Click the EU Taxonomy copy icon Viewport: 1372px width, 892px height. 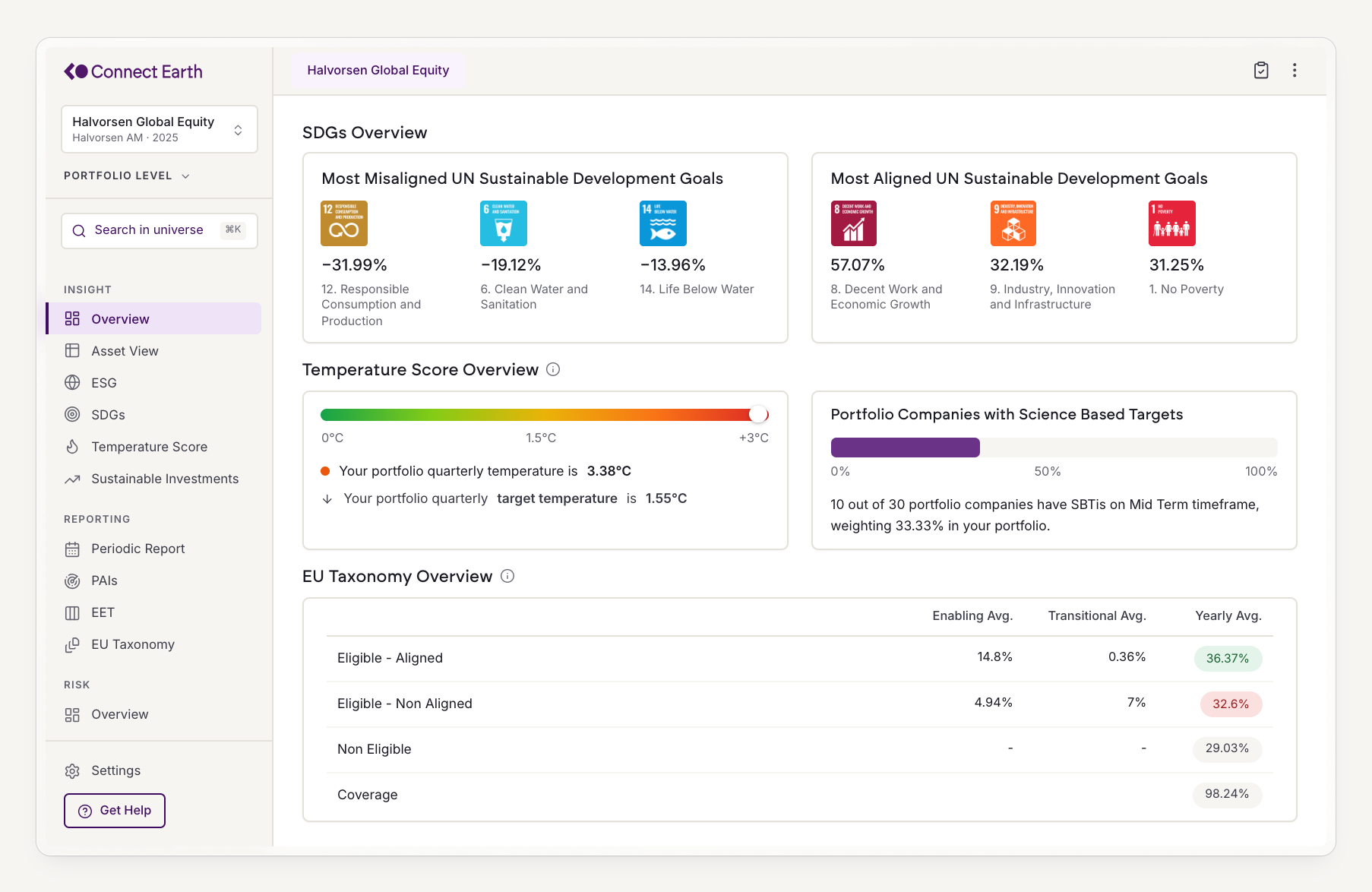tap(72, 644)
